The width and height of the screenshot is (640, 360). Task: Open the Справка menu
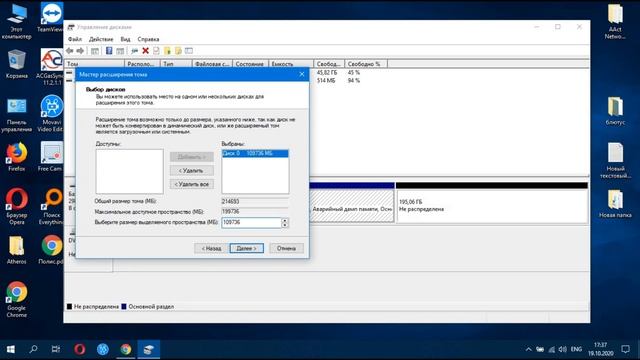coord(148,39)
